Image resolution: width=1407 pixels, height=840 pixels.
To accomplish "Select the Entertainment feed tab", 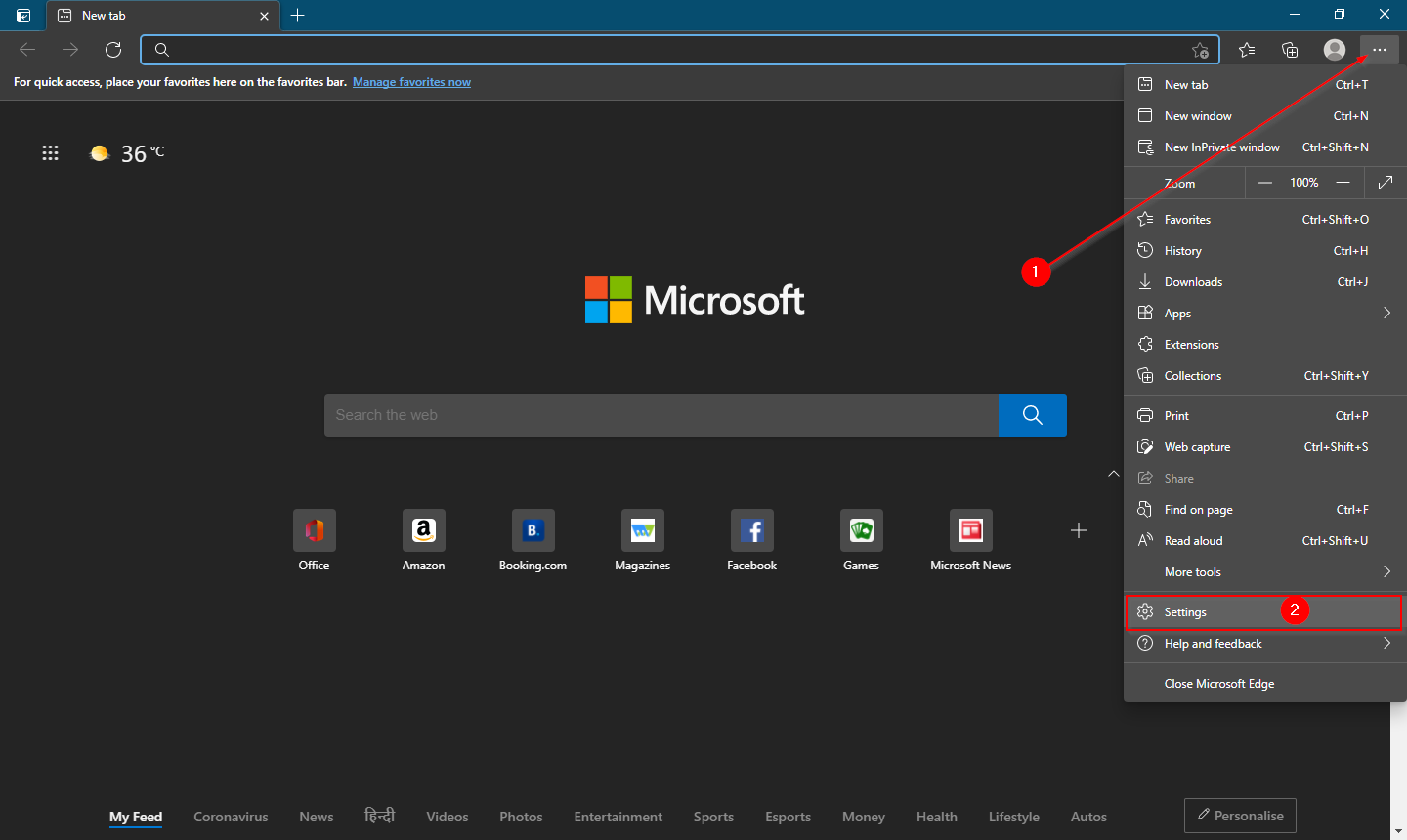I will [x=618, y=818].
